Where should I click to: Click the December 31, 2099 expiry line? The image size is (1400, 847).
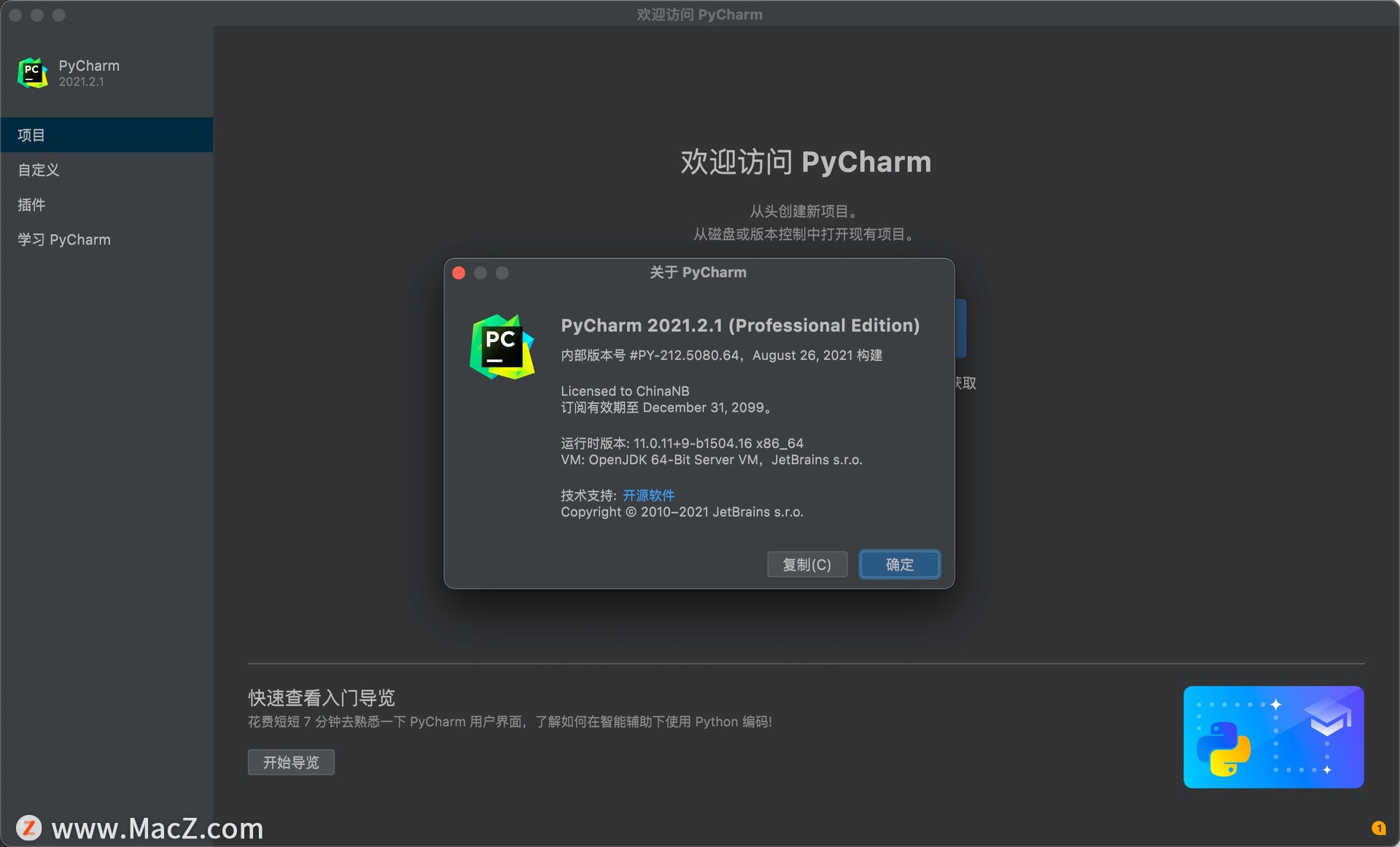click(666, 408)
